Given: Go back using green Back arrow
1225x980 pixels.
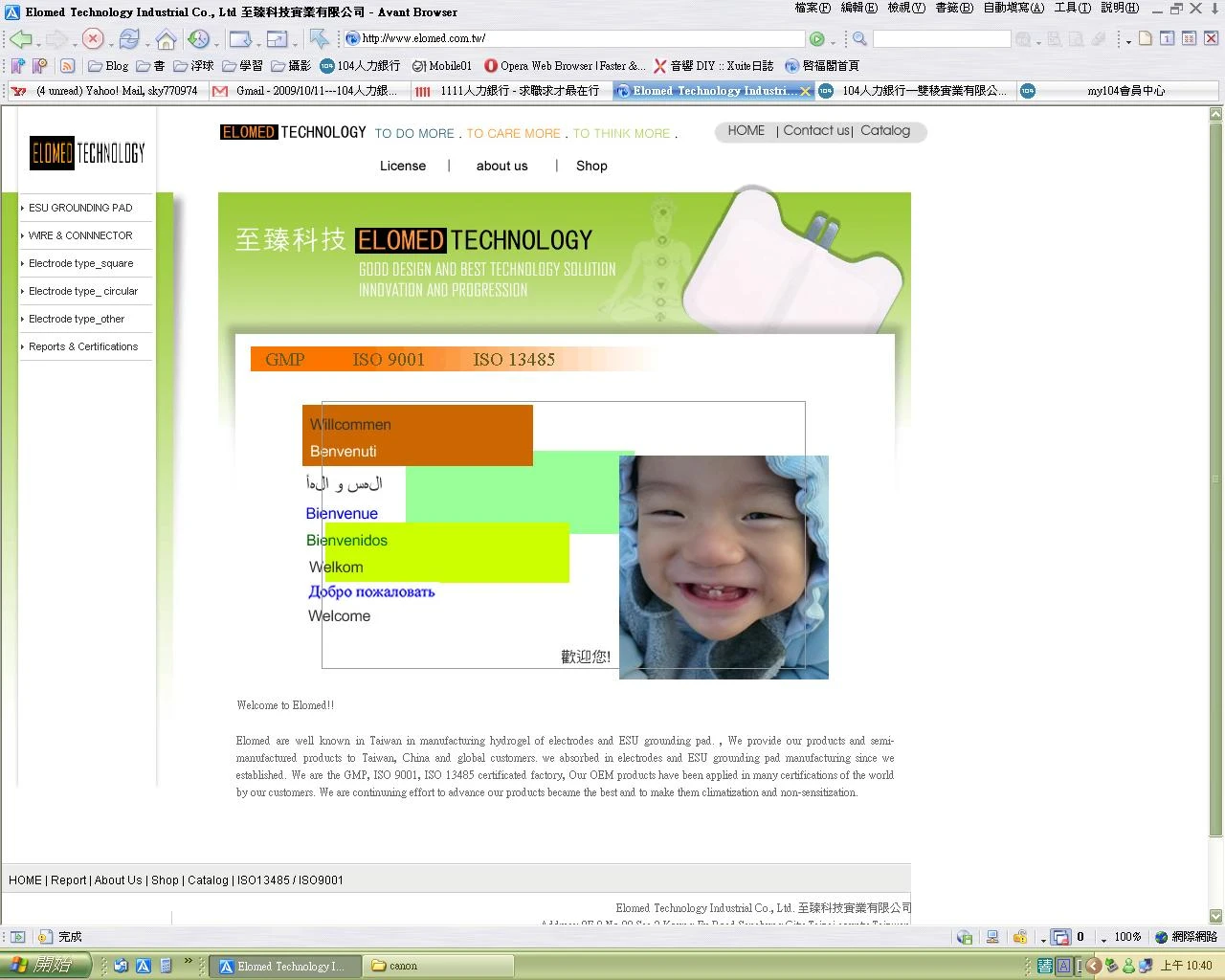Looking at the screenshot, I should (21, 39).
